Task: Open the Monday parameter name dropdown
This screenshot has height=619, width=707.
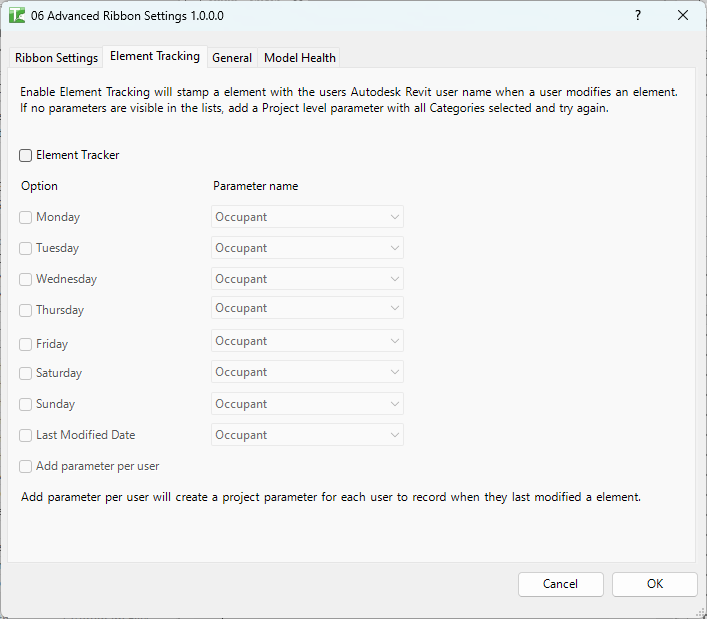Action: 307,217
